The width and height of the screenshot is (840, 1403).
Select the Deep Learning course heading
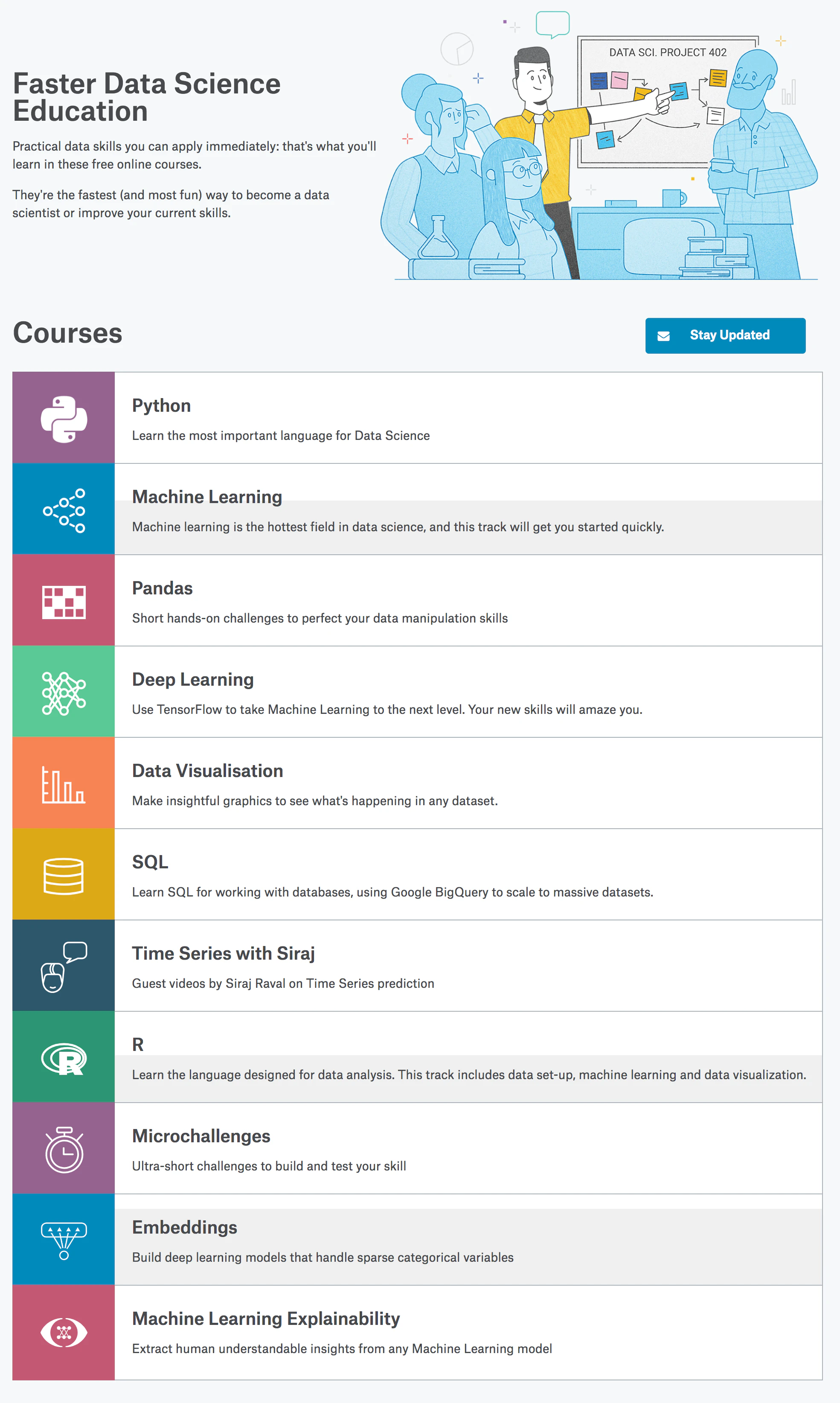coord(192,679)
